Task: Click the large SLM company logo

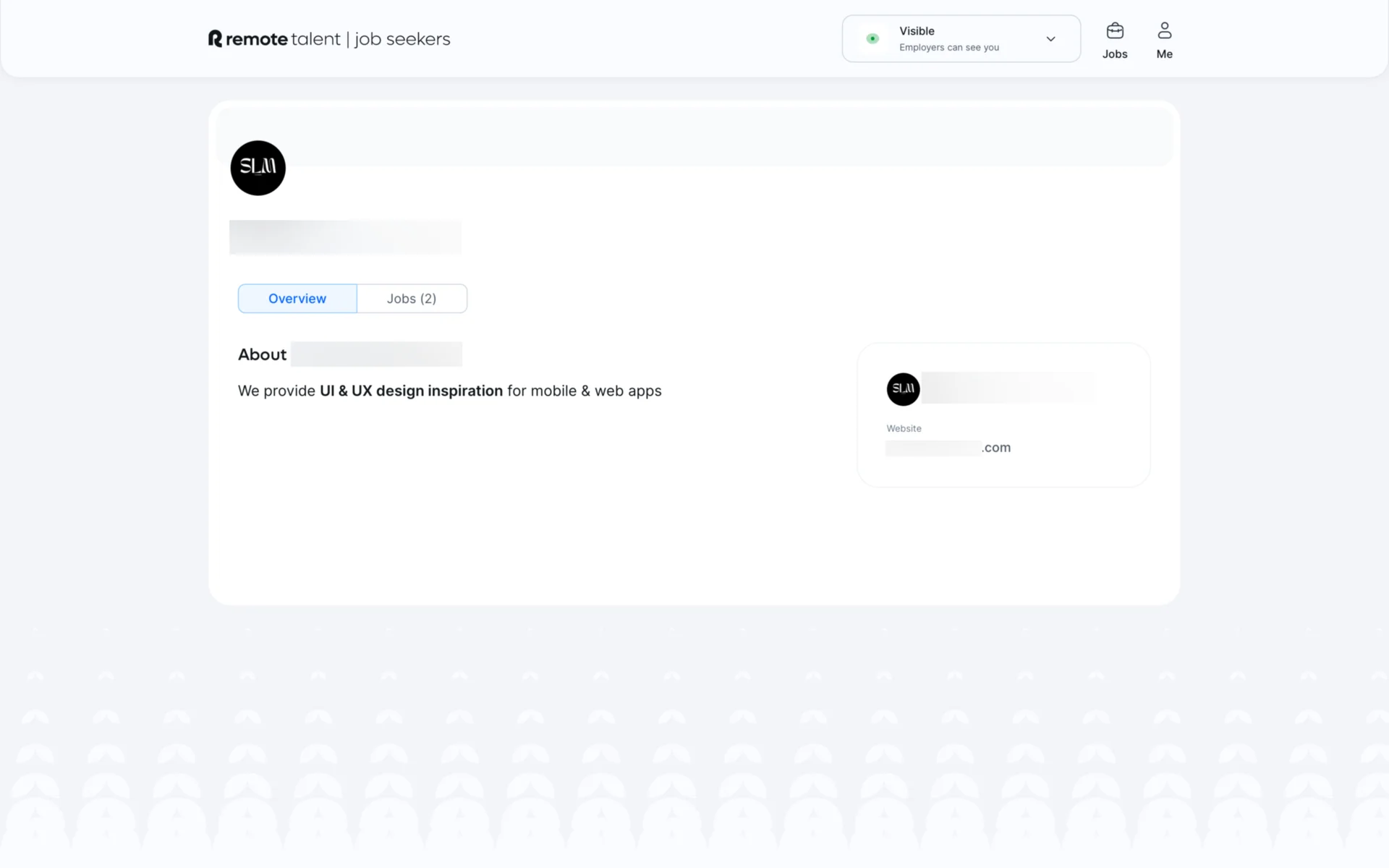Action: tap(258, 168)
